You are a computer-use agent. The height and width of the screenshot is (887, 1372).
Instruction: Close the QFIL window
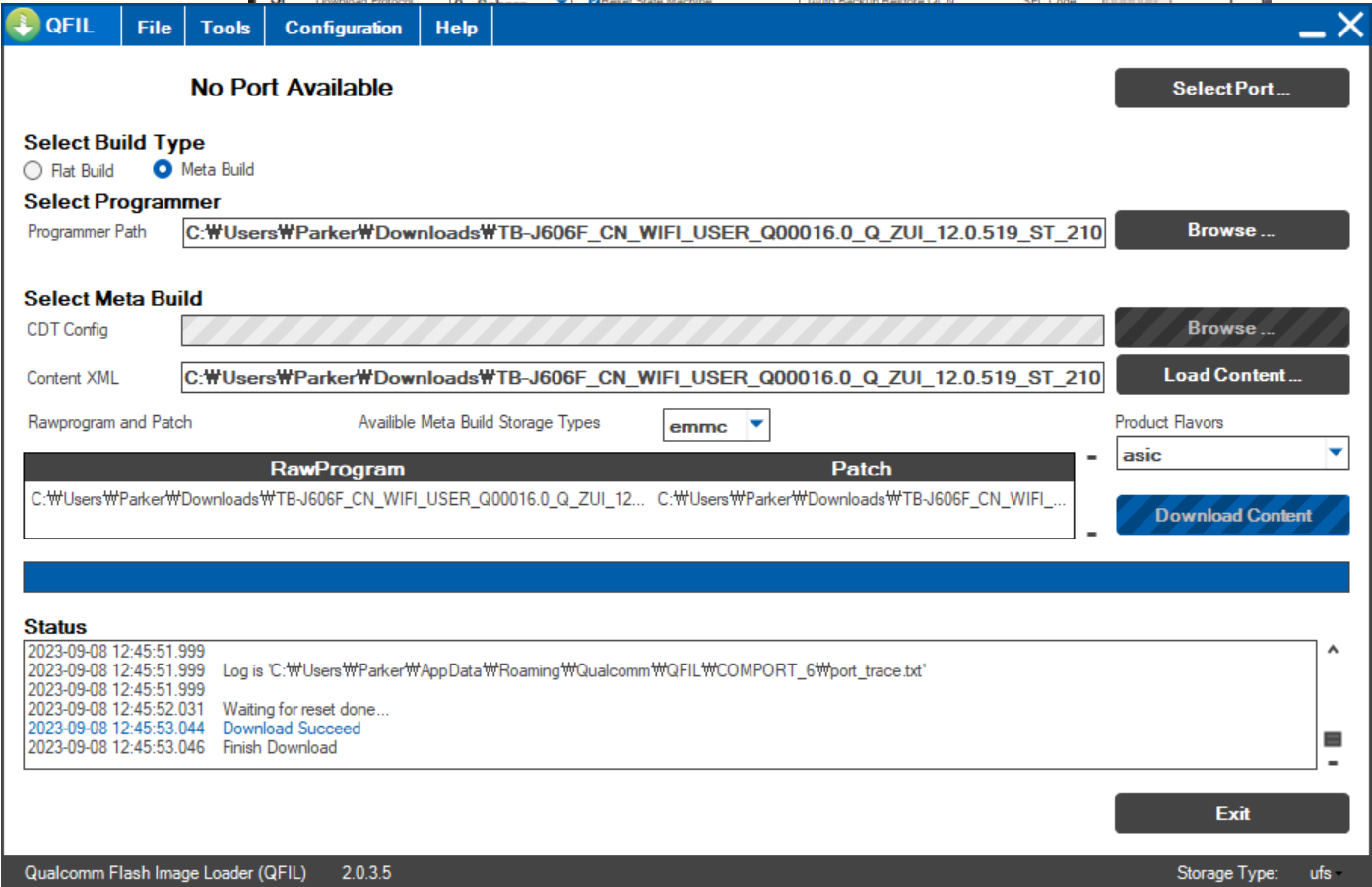coord(1350,25)
